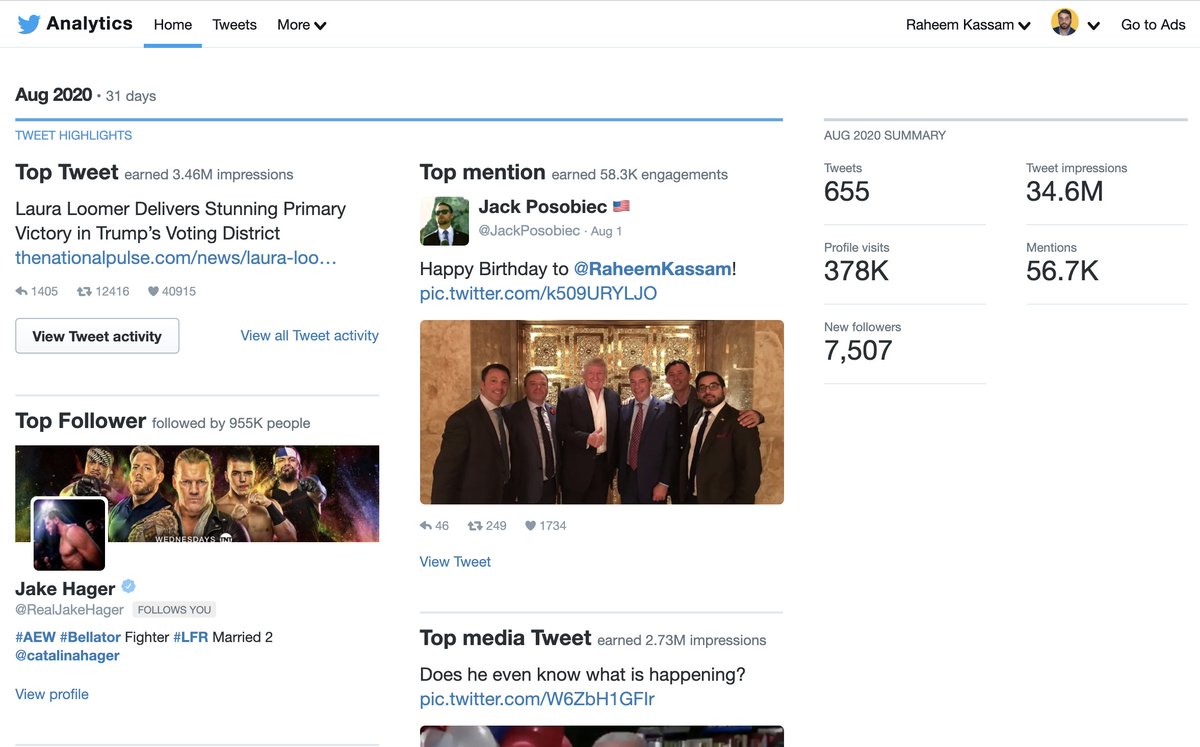Open the Home tab
Image resolution: width=1200 pixels, height=747 pixels.
173,25
